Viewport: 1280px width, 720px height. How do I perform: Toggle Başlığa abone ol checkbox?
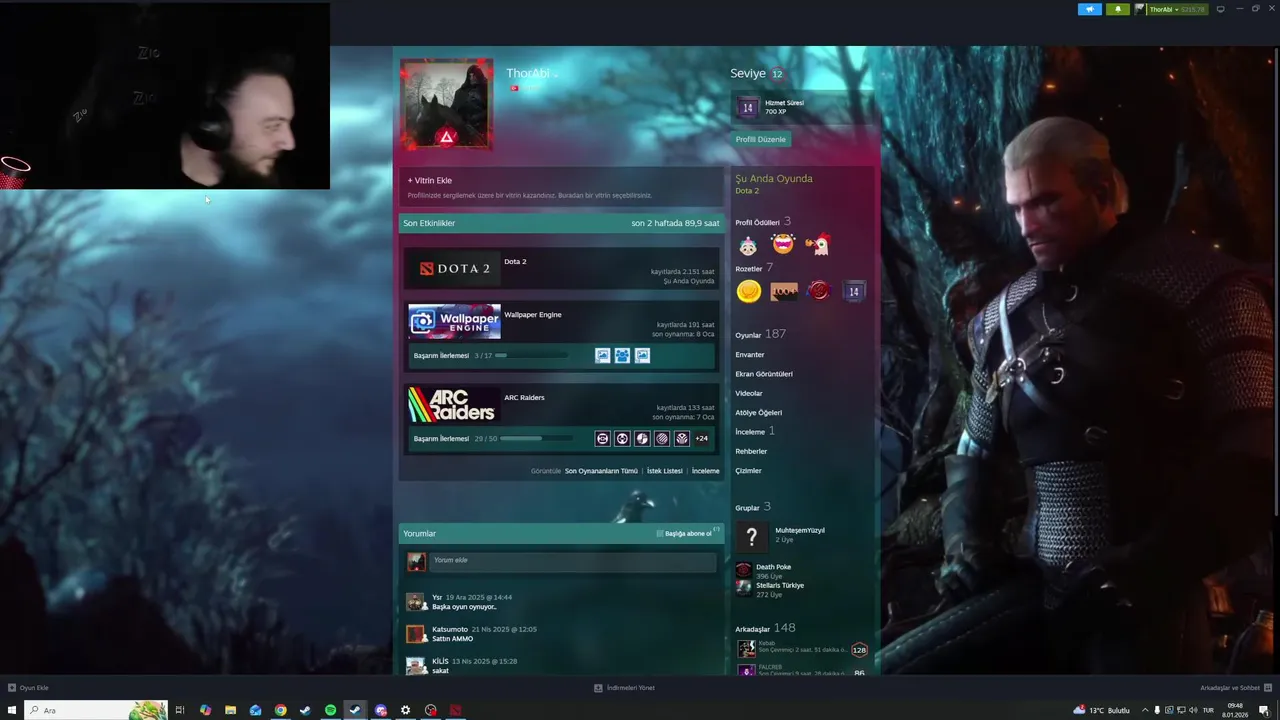click(x=660, y=534)
